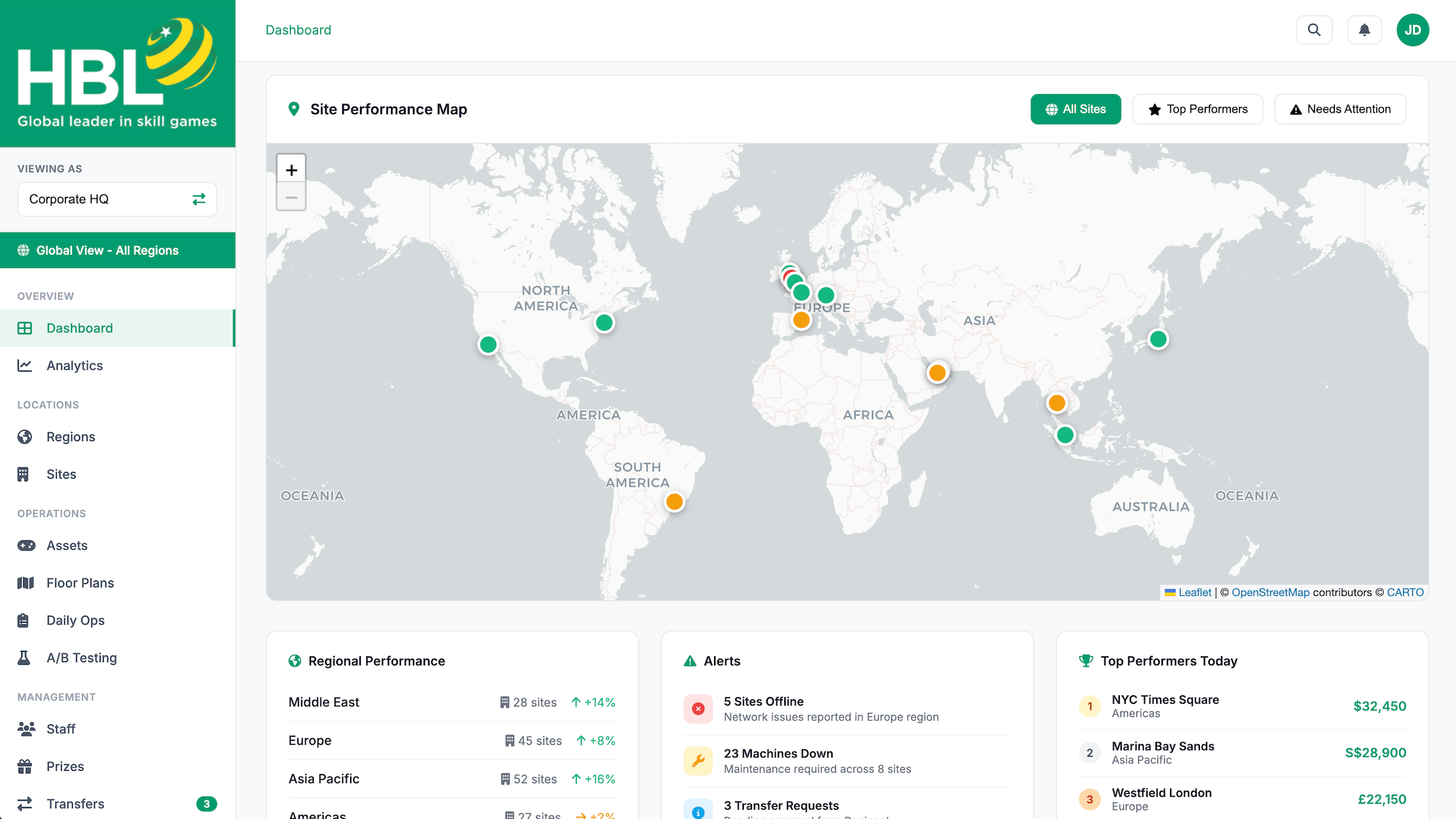Open the Sites building icon

pos(24,473)
